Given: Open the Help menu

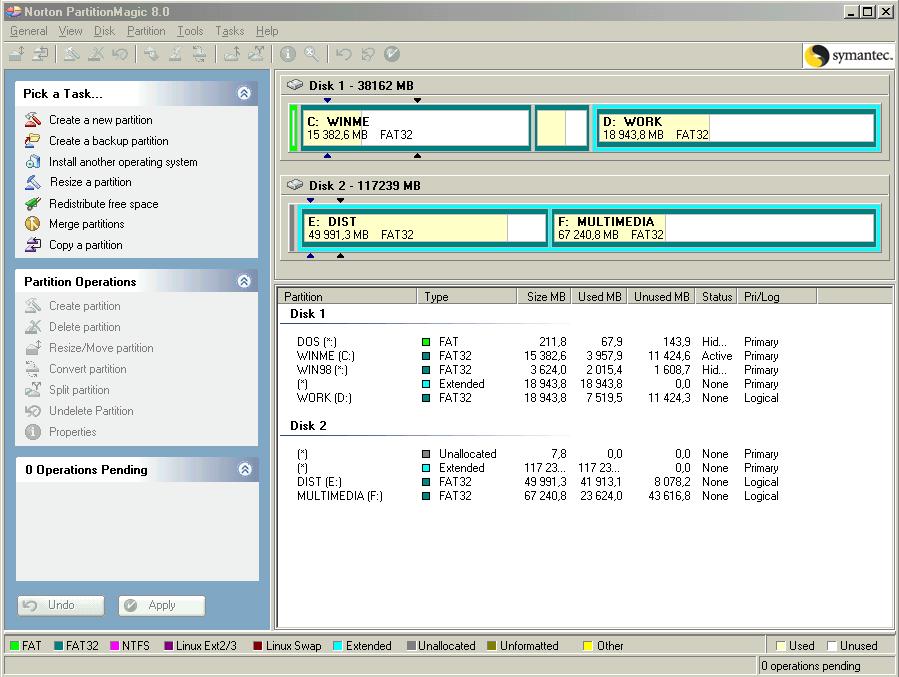Looking at the screenshot, I should click(267, 31).
